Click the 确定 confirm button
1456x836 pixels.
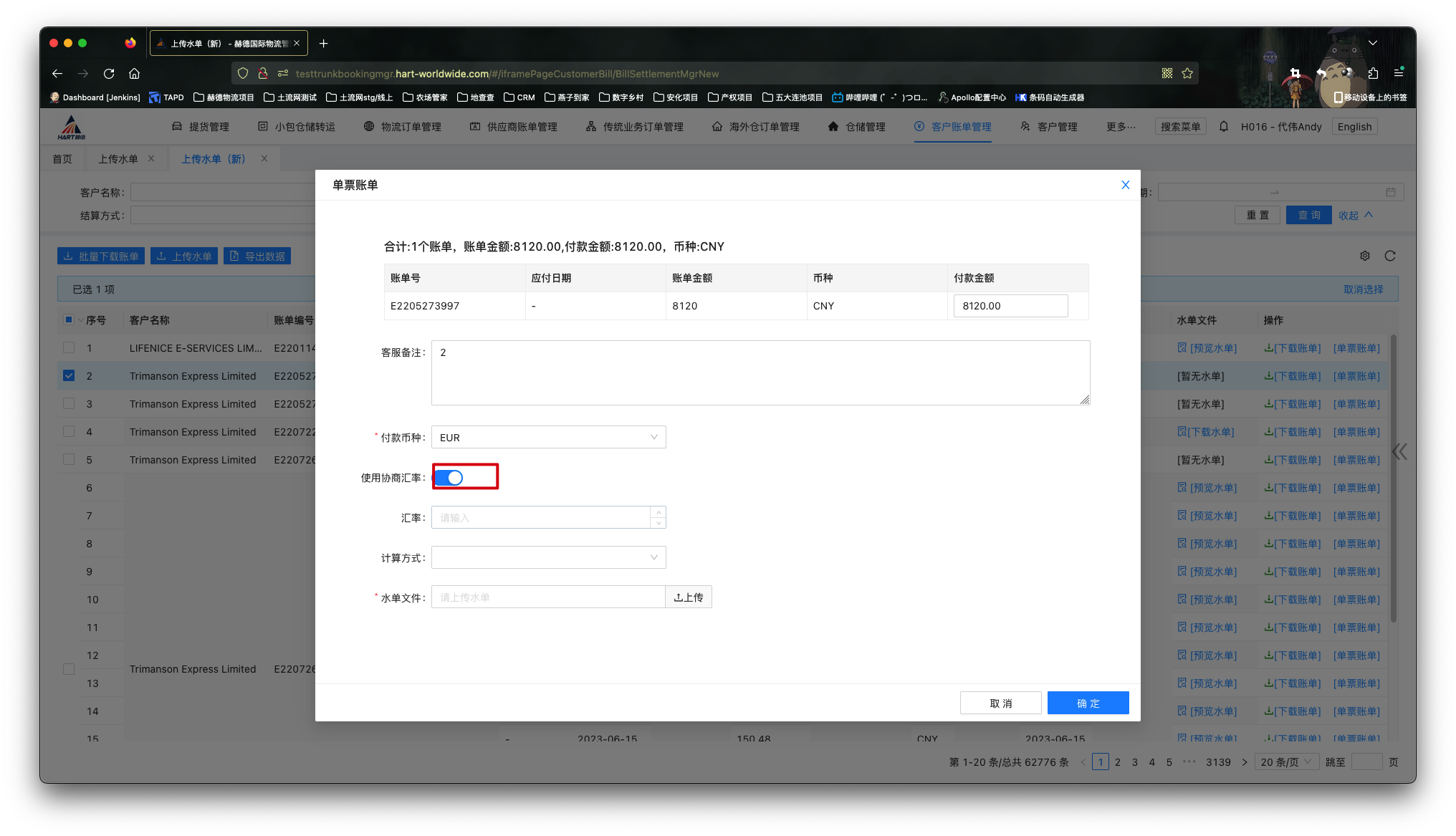coord(1088,703)
